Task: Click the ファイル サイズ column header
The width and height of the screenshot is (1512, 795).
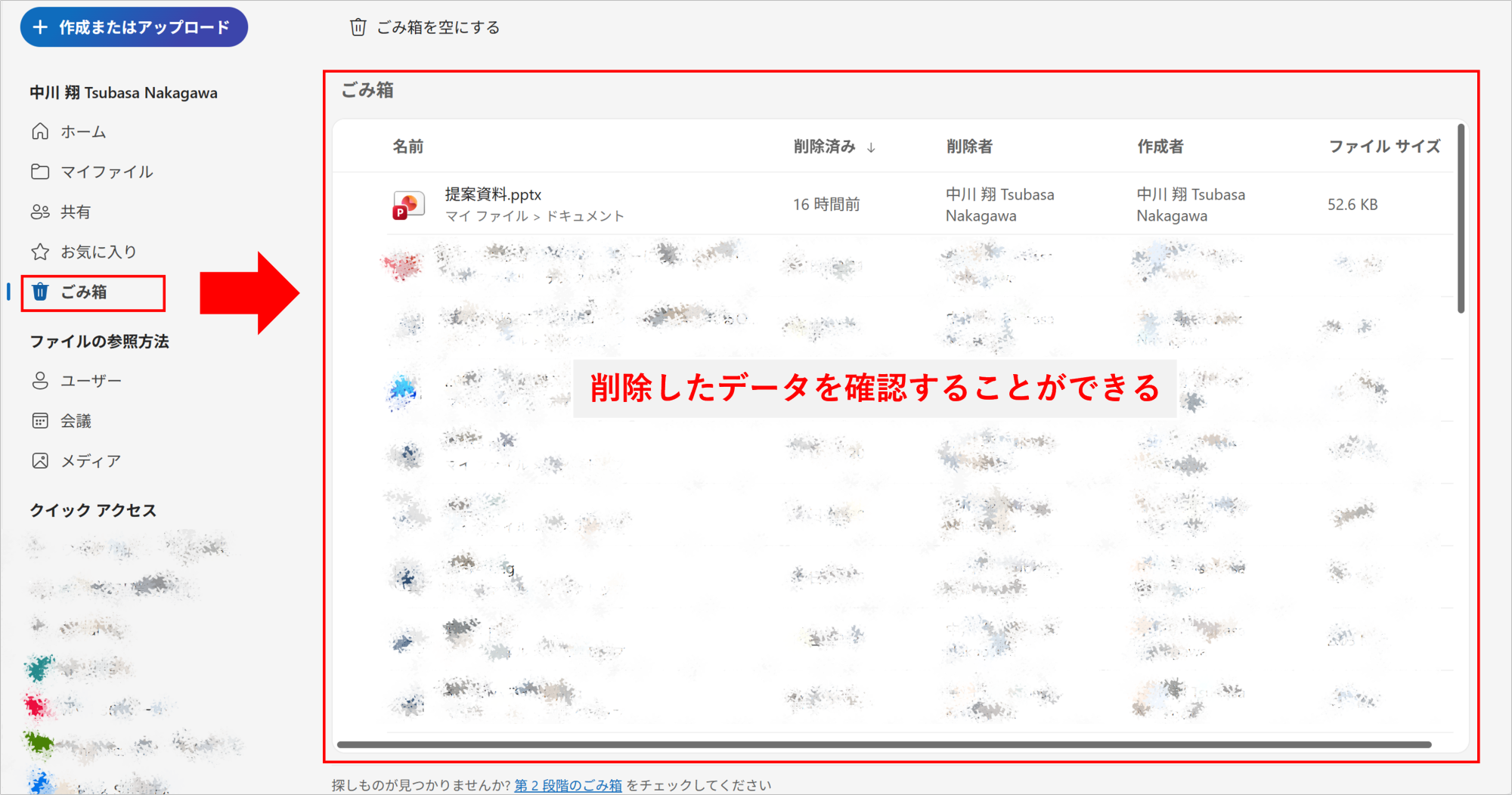Action: (x=1383, y=147)
